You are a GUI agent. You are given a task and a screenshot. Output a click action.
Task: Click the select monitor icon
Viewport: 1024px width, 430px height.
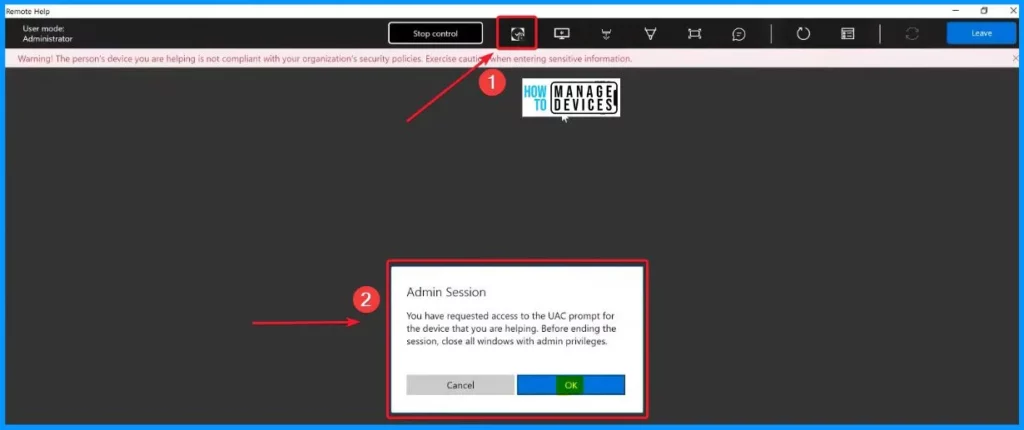tap(562, 34)
